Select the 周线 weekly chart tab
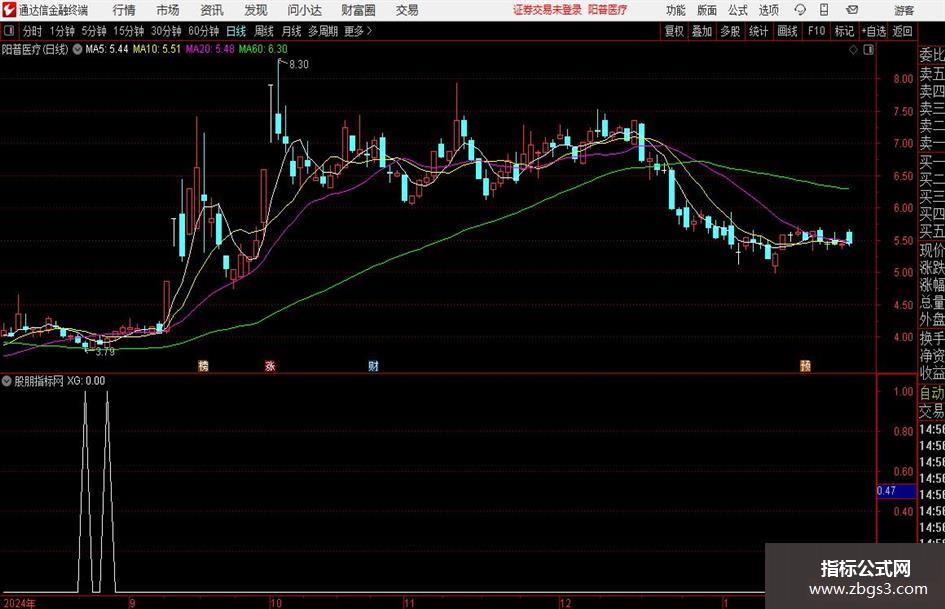Image resolution: width=945 pixels, height=609 pixels. click(264, 31)
